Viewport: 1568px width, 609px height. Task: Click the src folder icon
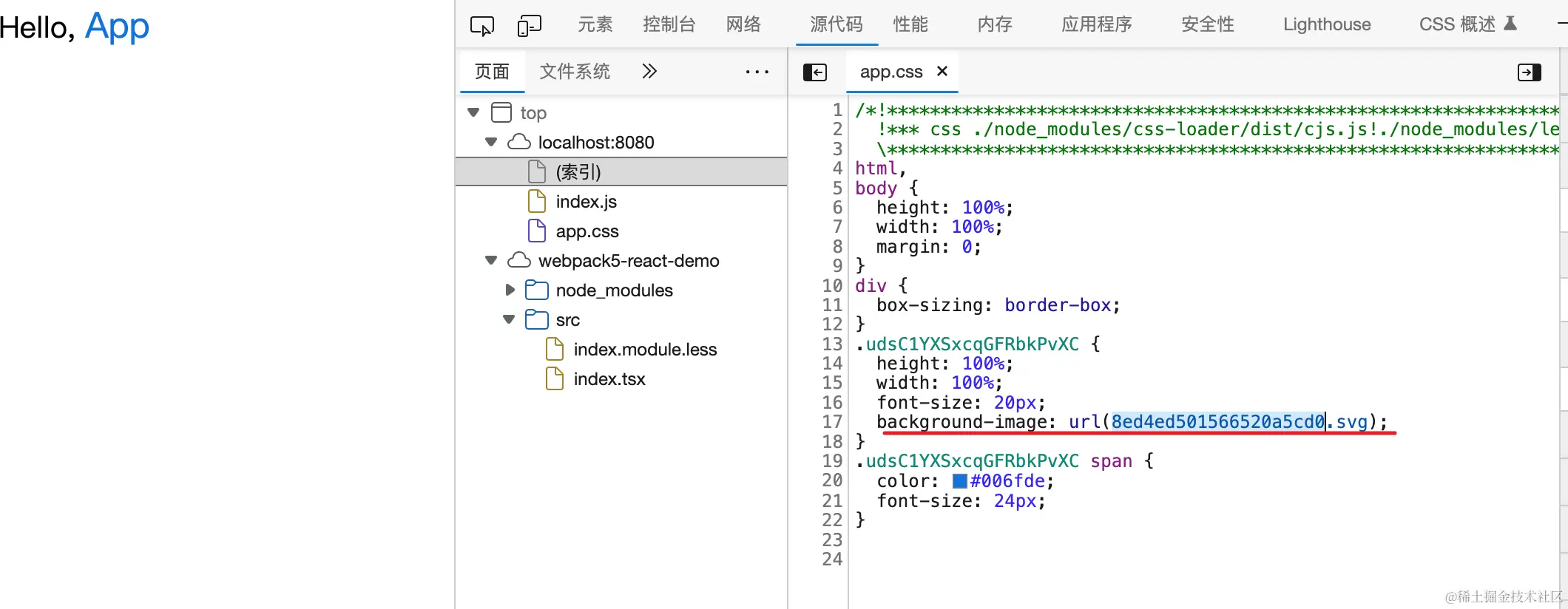pyautogui.click(x=537, y=319)
